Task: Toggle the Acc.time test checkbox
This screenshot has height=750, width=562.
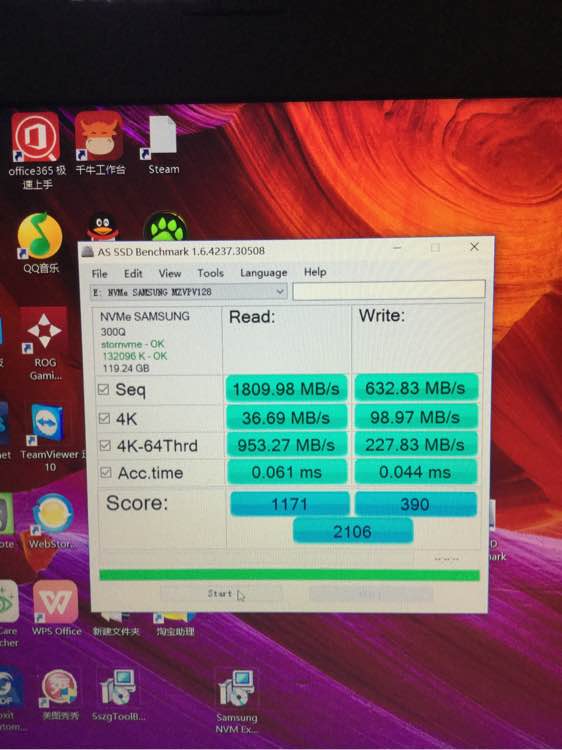Action: coord(105,473)
